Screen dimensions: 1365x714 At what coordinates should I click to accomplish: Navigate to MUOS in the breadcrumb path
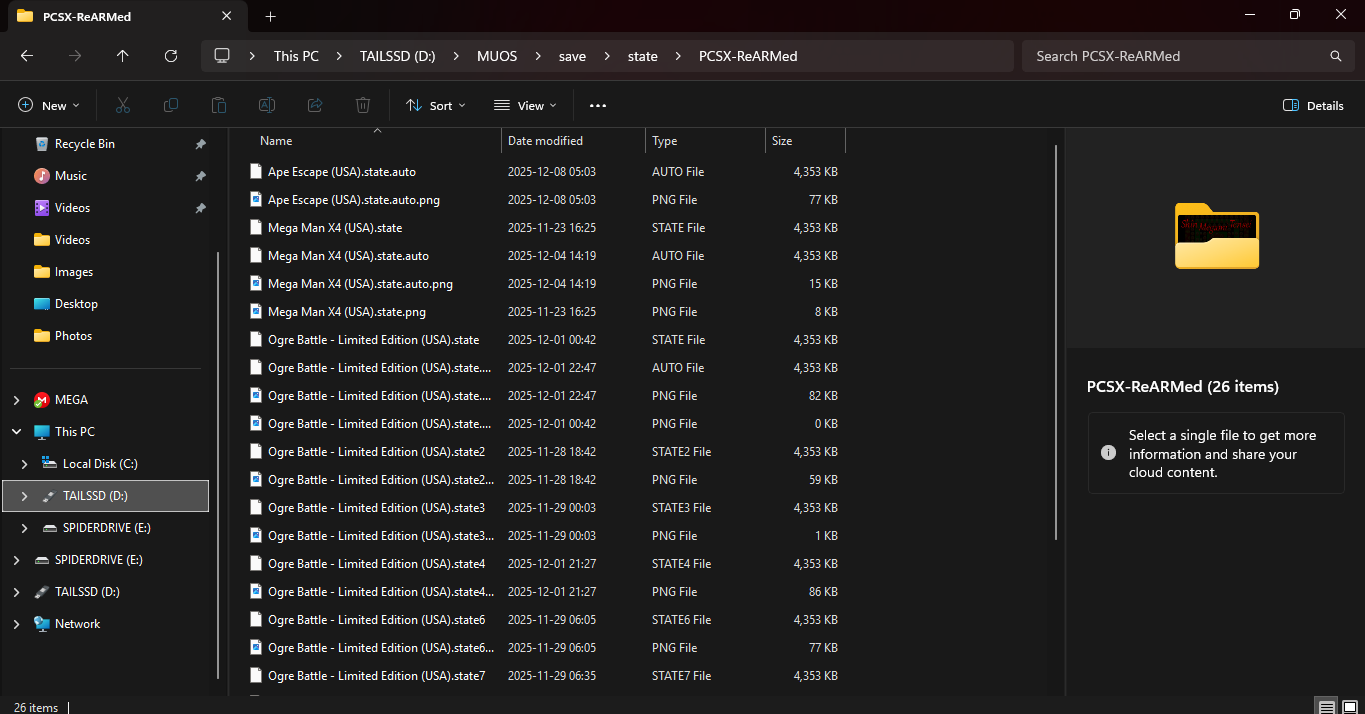497,56
